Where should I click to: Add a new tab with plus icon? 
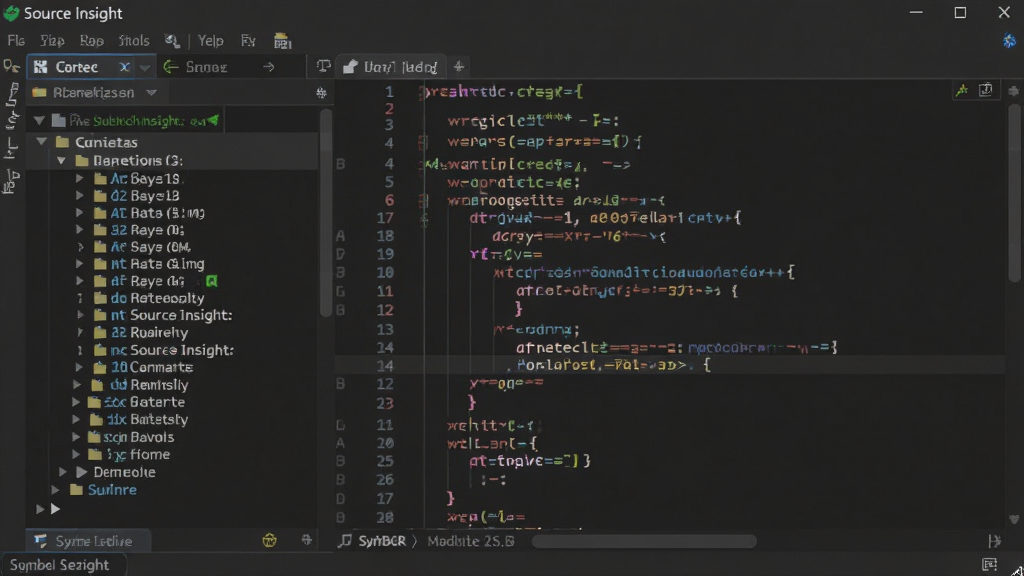click(x=459, y=67)
